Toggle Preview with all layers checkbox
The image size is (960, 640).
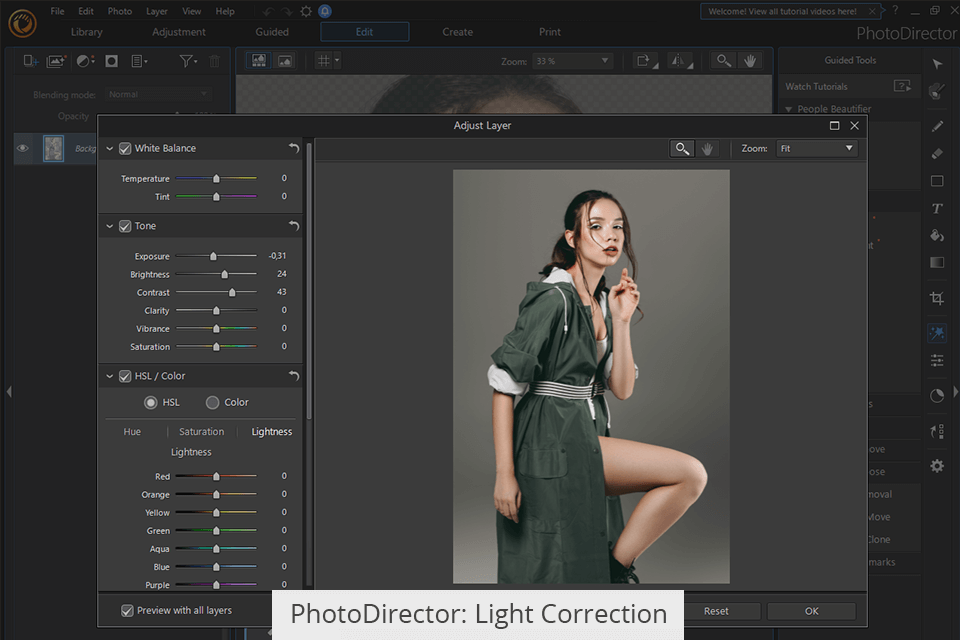(127, 610)
